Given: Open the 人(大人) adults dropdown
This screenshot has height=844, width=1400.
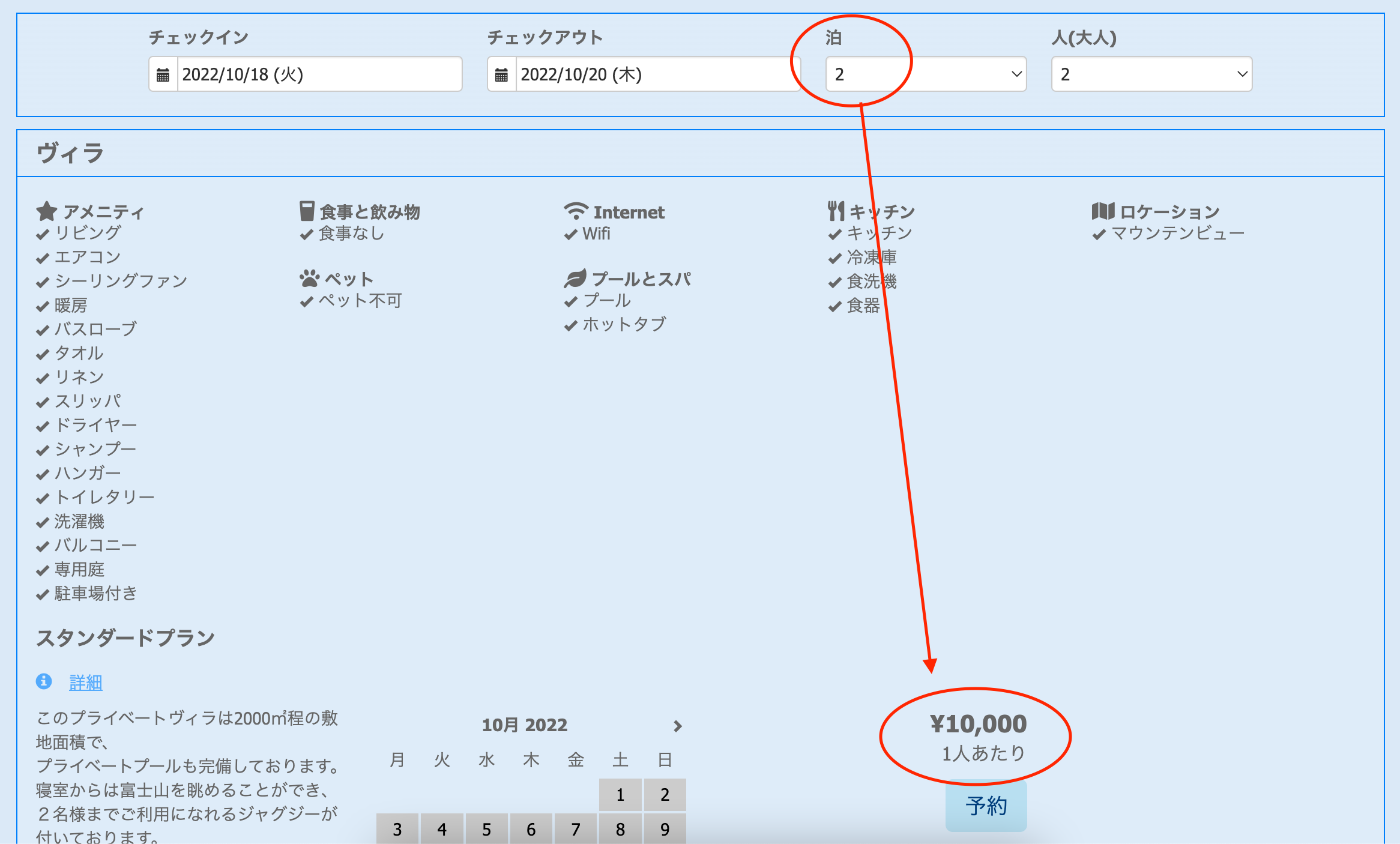Looking at the screenshot, I should [1151, 74].
